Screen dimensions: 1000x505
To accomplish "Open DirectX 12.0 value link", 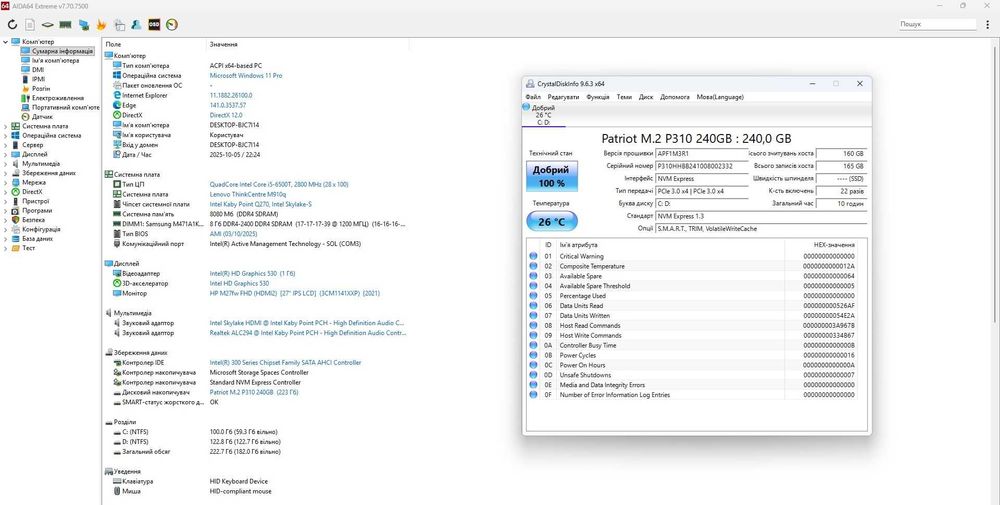I will [226, 115].
